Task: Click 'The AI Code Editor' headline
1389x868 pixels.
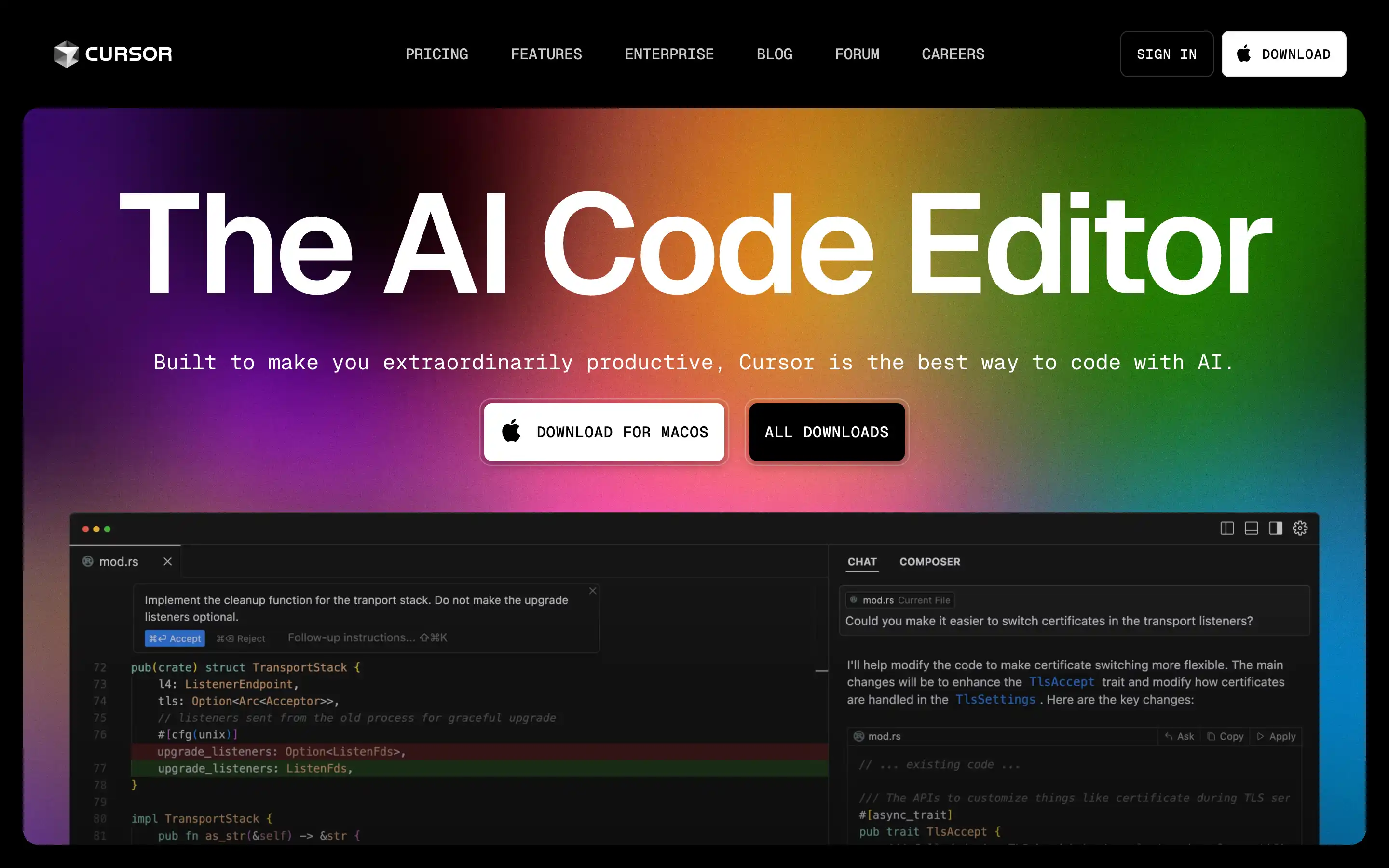Action: (x=695, y=243)
